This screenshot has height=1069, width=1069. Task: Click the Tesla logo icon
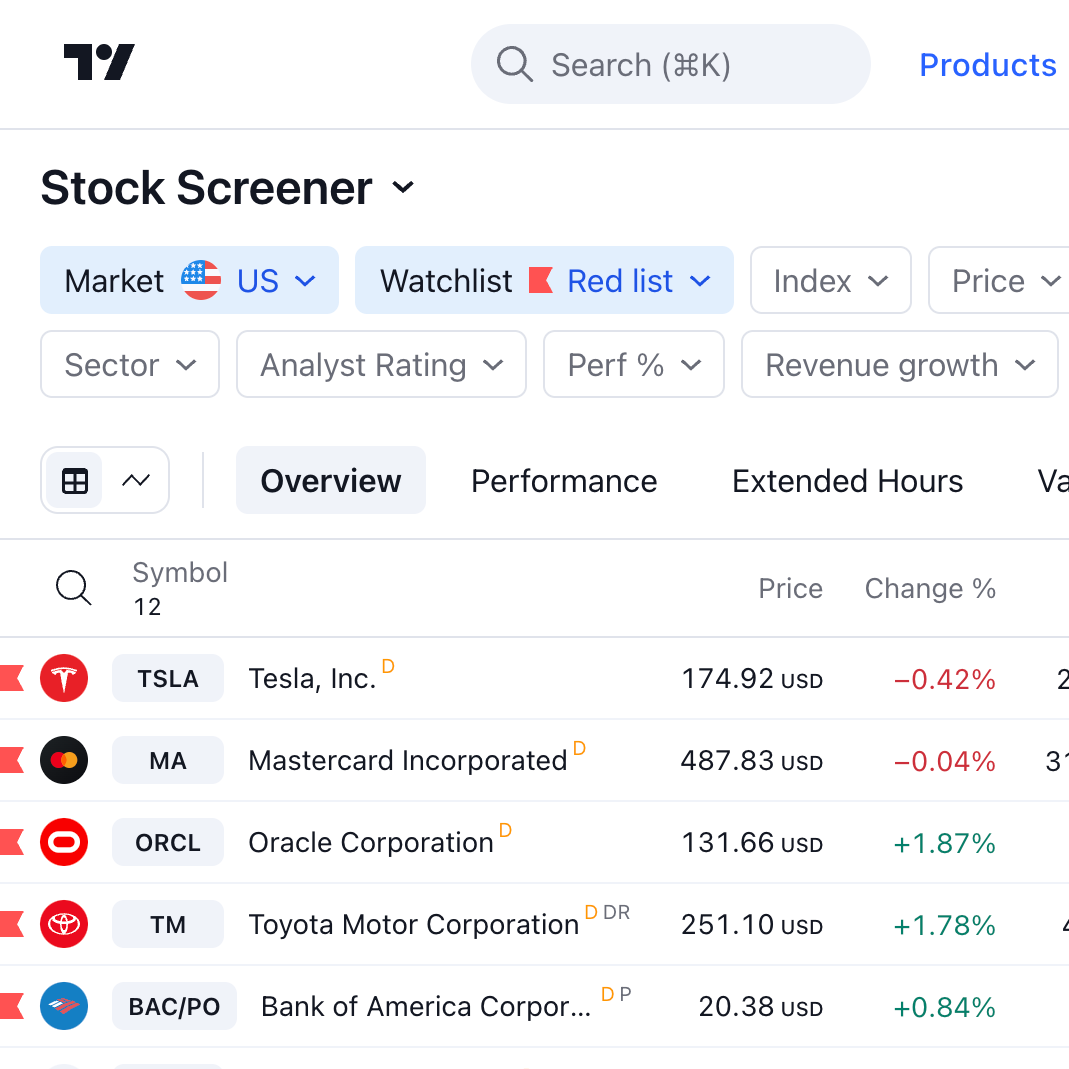(x=64, y=679)
